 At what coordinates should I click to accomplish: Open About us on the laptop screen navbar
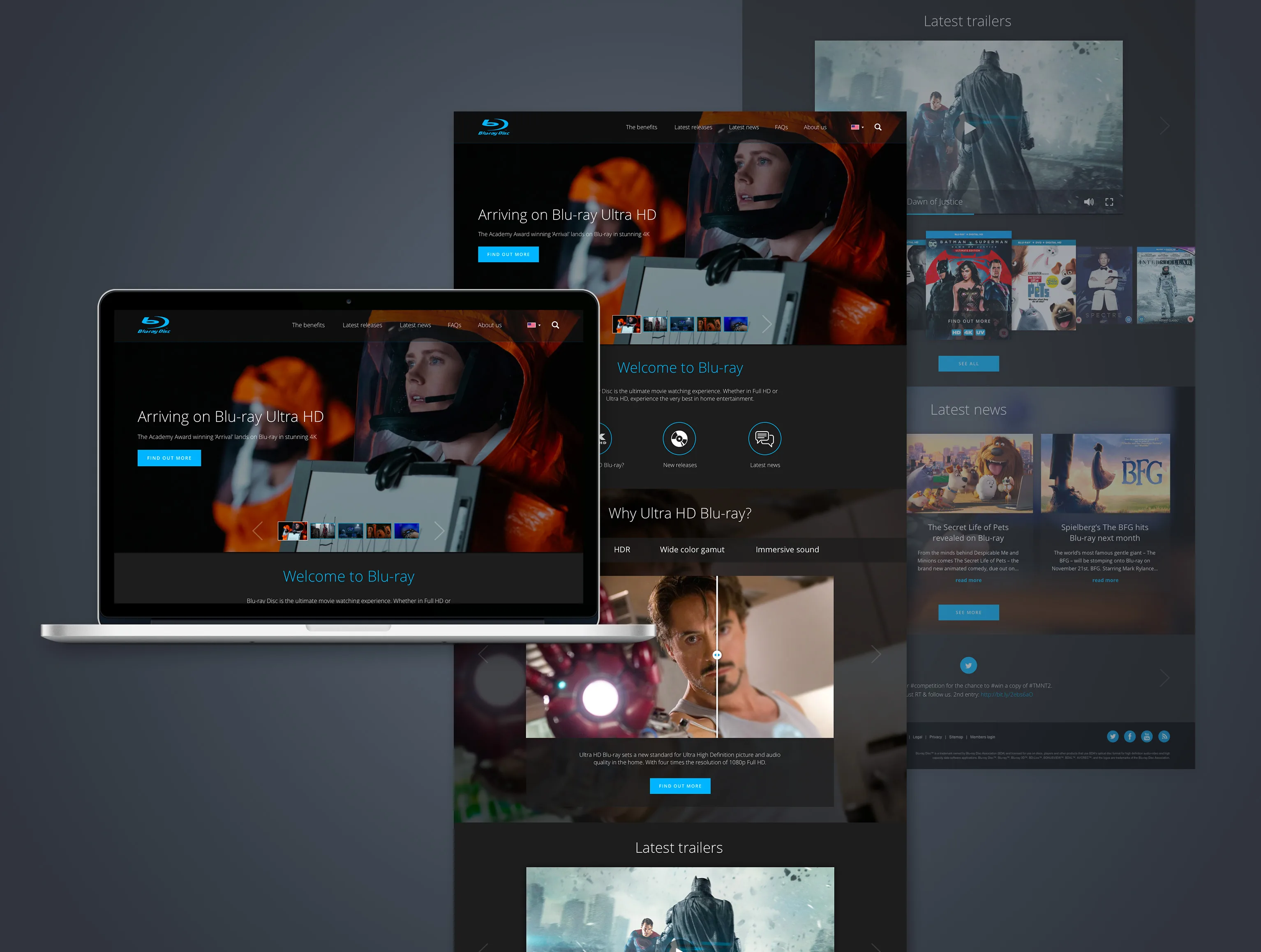[x=490, y=325]
